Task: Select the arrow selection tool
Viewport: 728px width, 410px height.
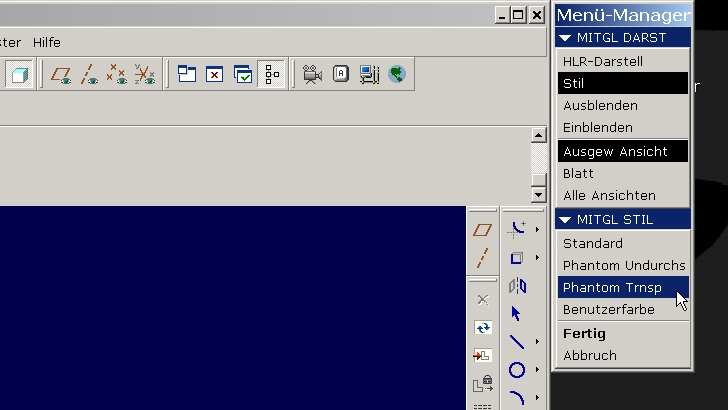Action: tap(516, 313)
